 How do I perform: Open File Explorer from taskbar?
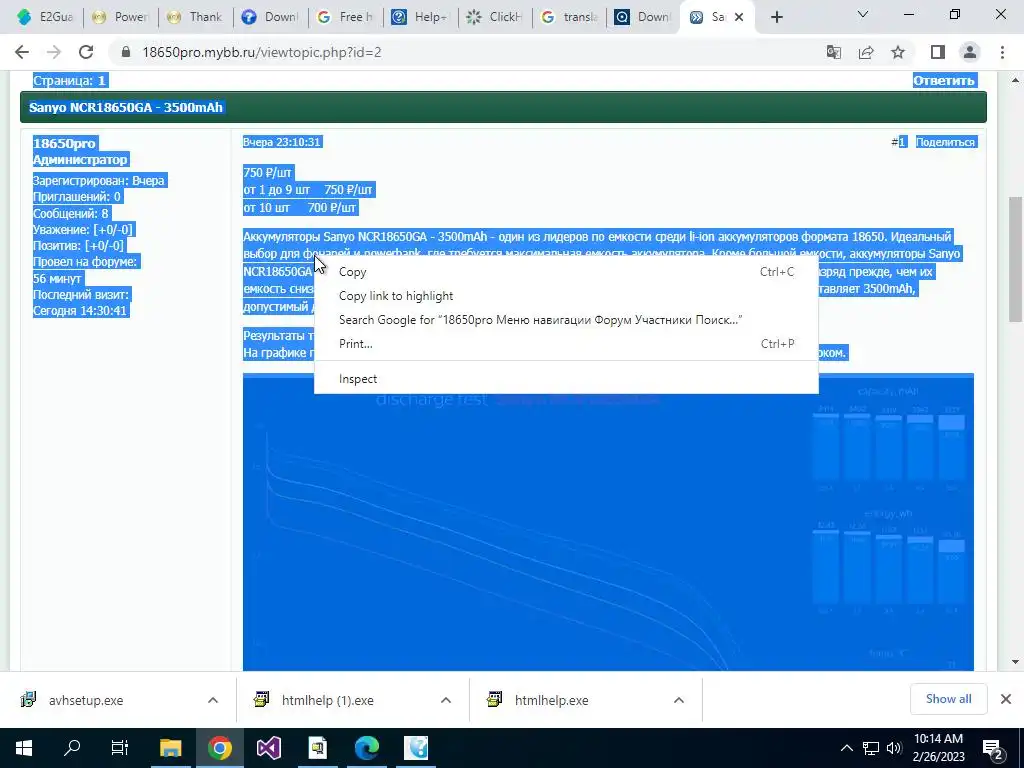click(170, 748)
